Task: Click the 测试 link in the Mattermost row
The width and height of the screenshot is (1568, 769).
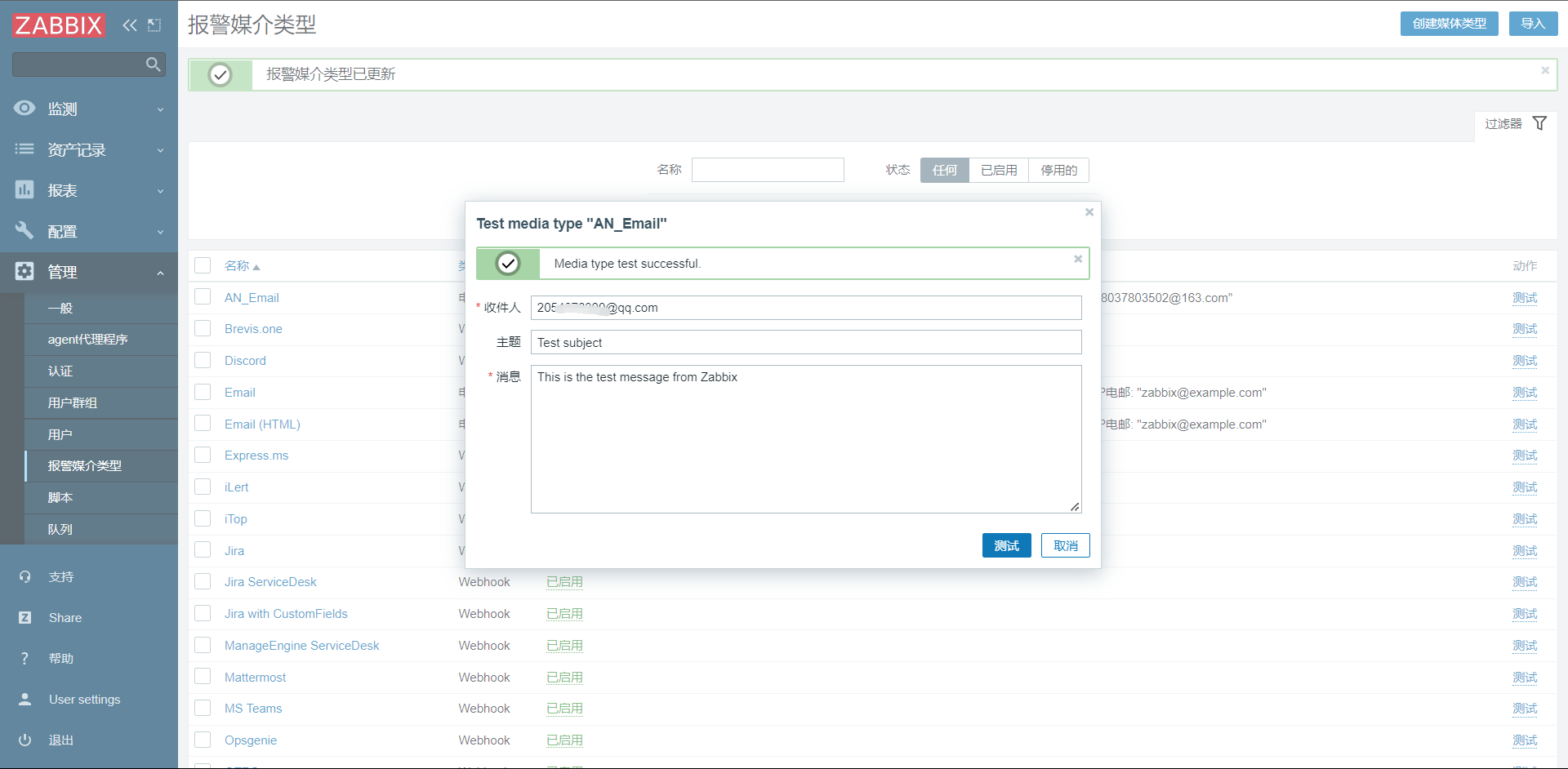Action: click(1525, 677)
